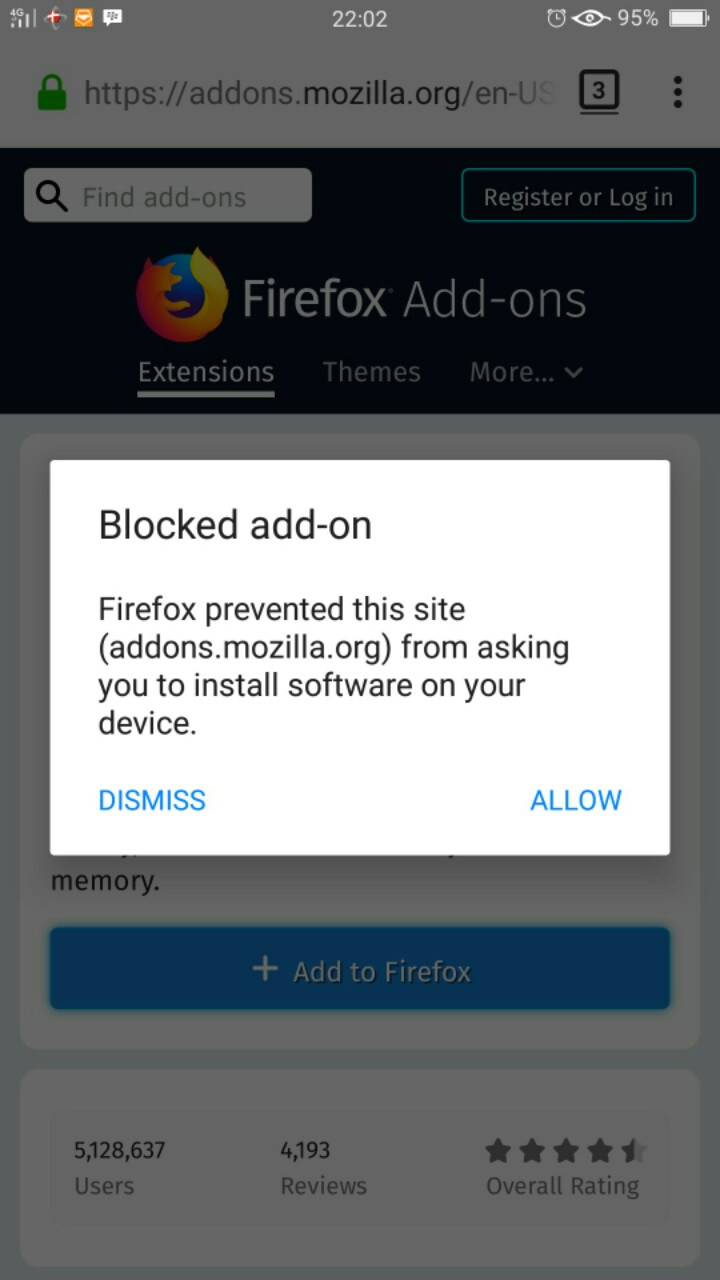
Task: Click the Register or Log in button
Action: coord(578,196)
